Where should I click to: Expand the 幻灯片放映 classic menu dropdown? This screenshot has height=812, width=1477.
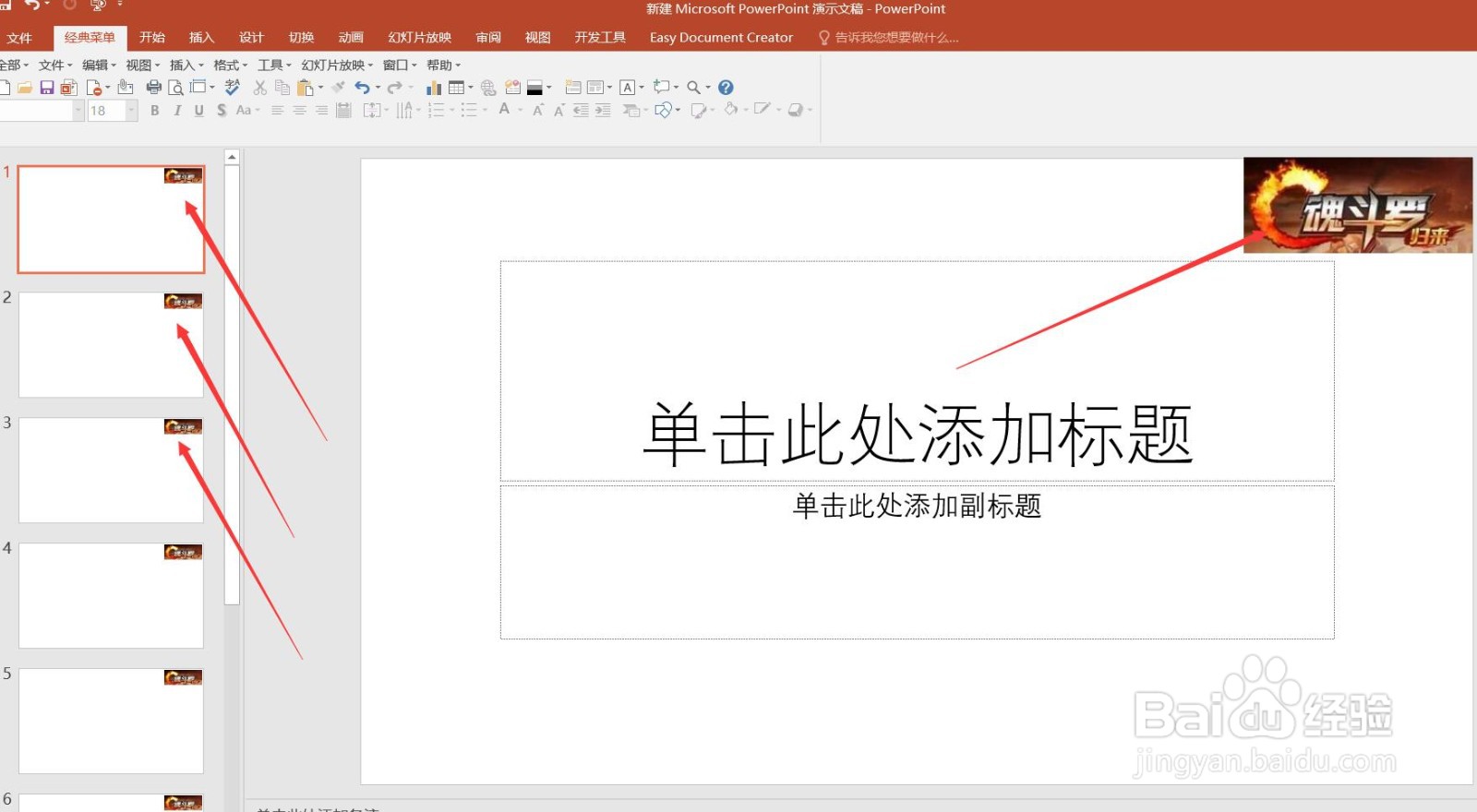[x=337, y=65]
